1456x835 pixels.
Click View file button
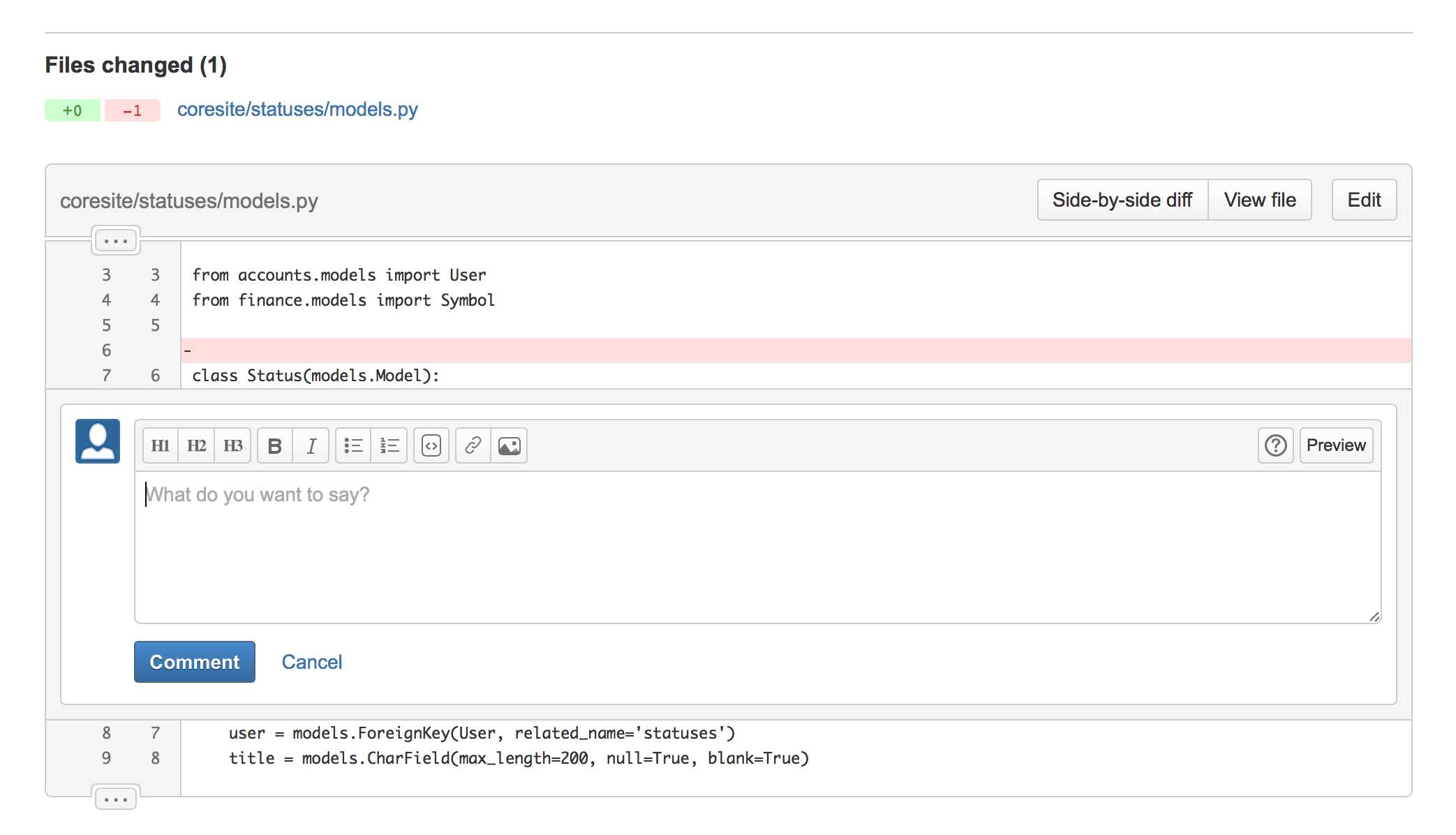[1261, 199]
